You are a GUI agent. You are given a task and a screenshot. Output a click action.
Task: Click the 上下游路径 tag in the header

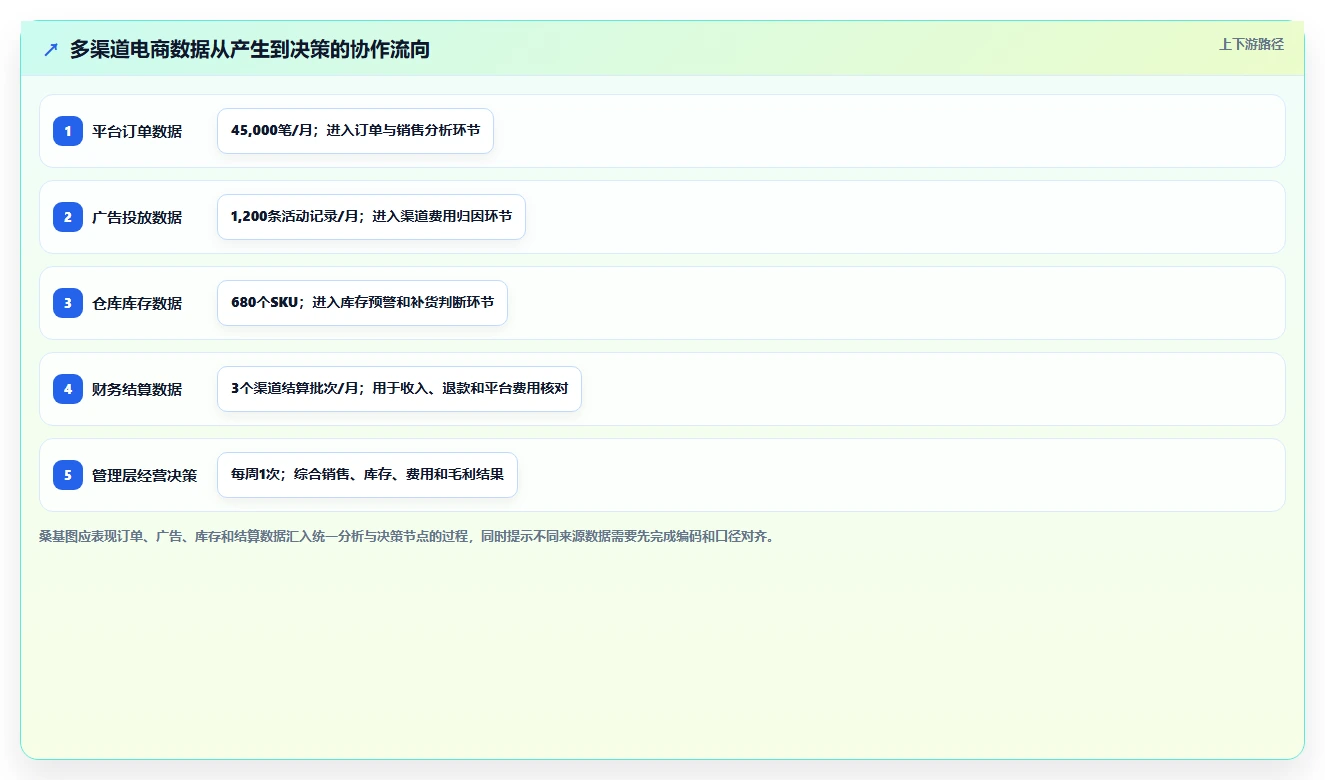point(1251,44)
